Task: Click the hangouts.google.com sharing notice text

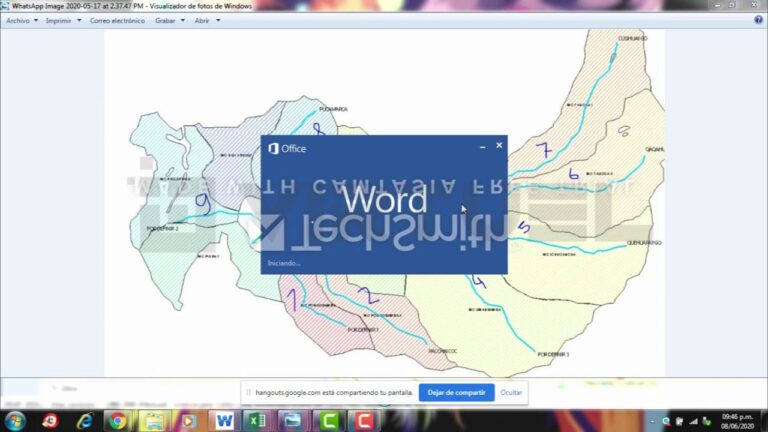Action: pos(334,392)
